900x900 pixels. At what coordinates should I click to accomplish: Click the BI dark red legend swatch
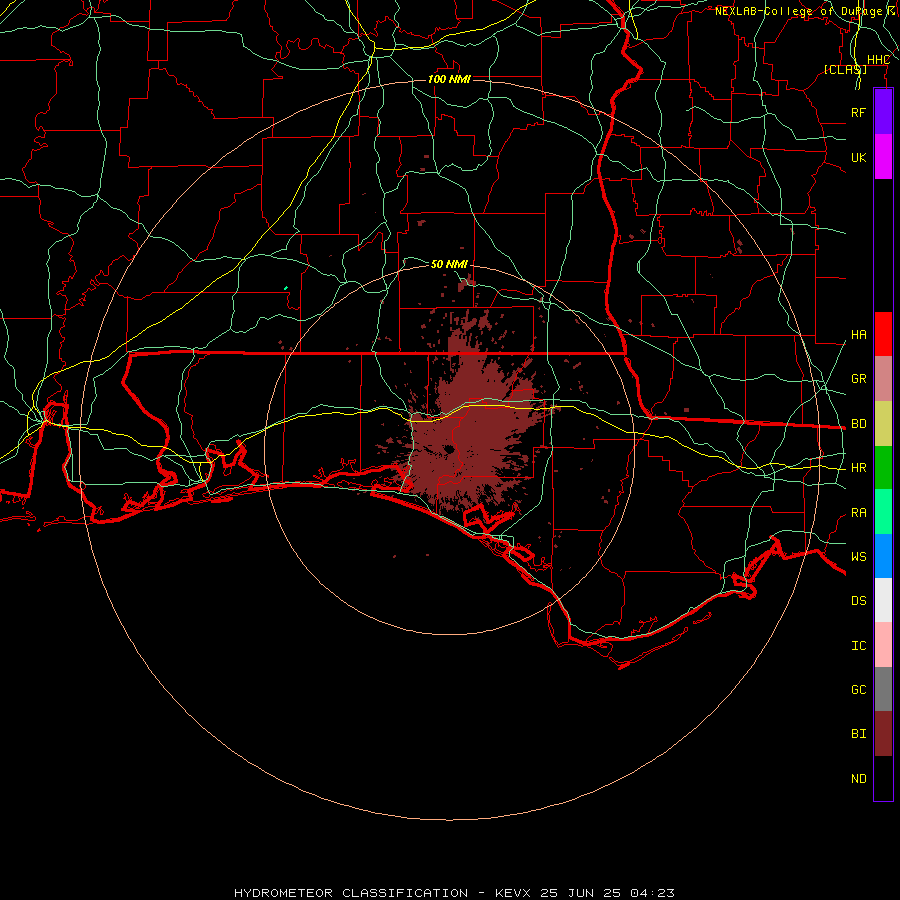click(x=883, y=734)
